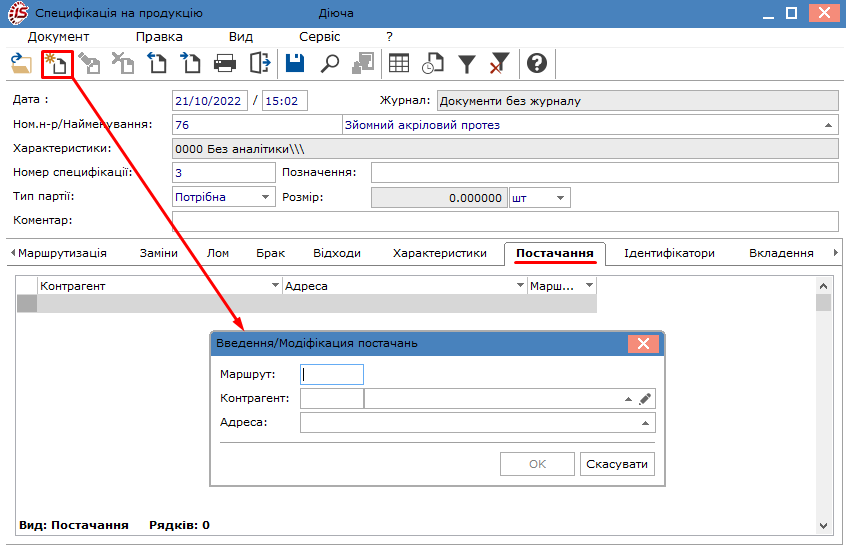846x550 pixels.
Task: Click the date field 21/10/2022
Action: click(210, 101)
